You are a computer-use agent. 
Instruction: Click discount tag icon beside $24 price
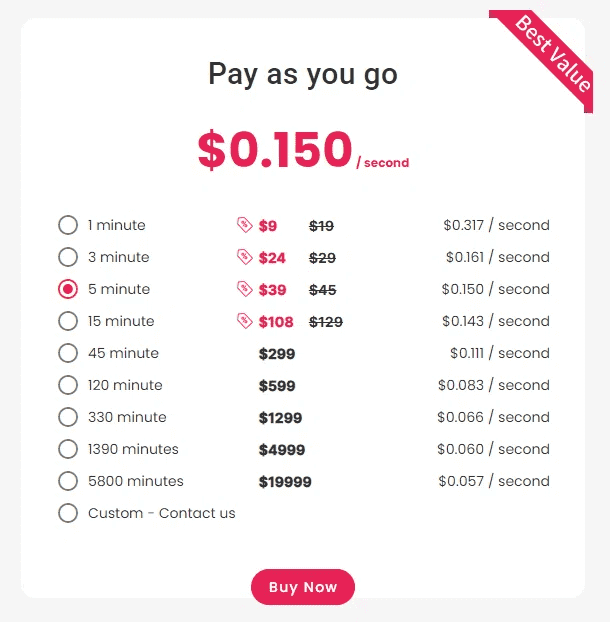[244, 257]
